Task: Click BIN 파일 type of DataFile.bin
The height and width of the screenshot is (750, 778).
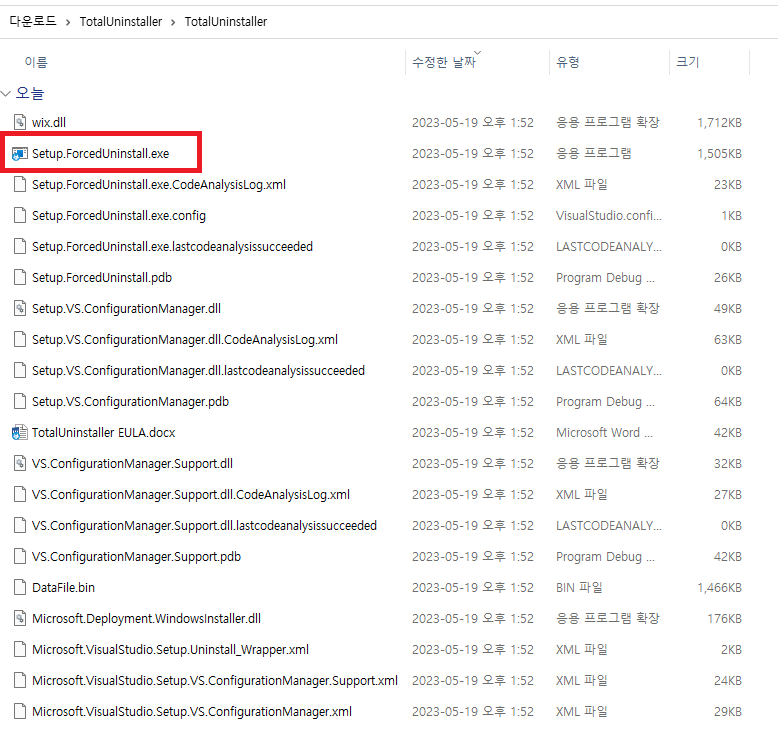Action: tap(579, 587)
